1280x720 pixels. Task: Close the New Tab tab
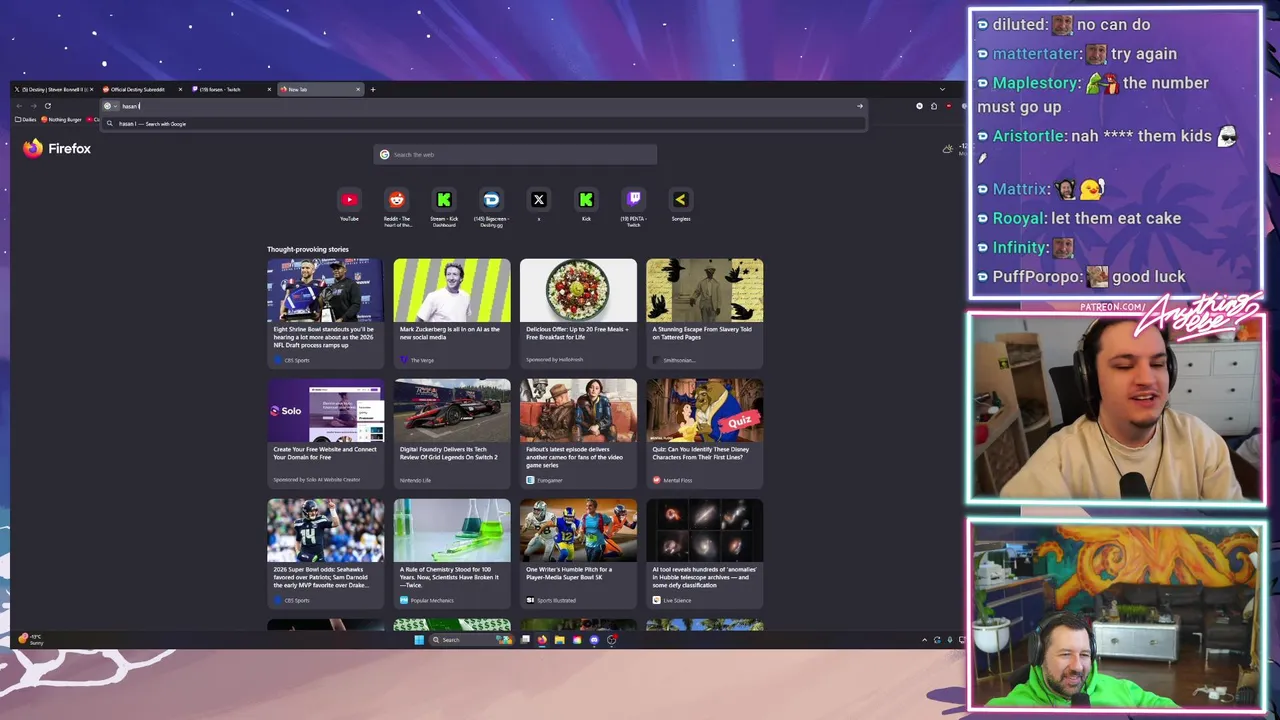click(358, 89)
